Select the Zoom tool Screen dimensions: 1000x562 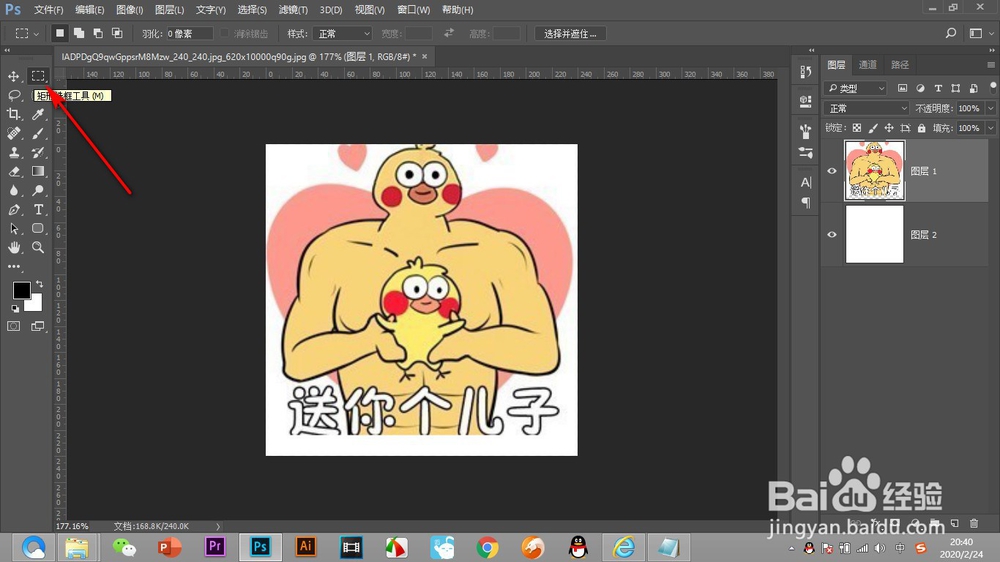tap(38, 248)
